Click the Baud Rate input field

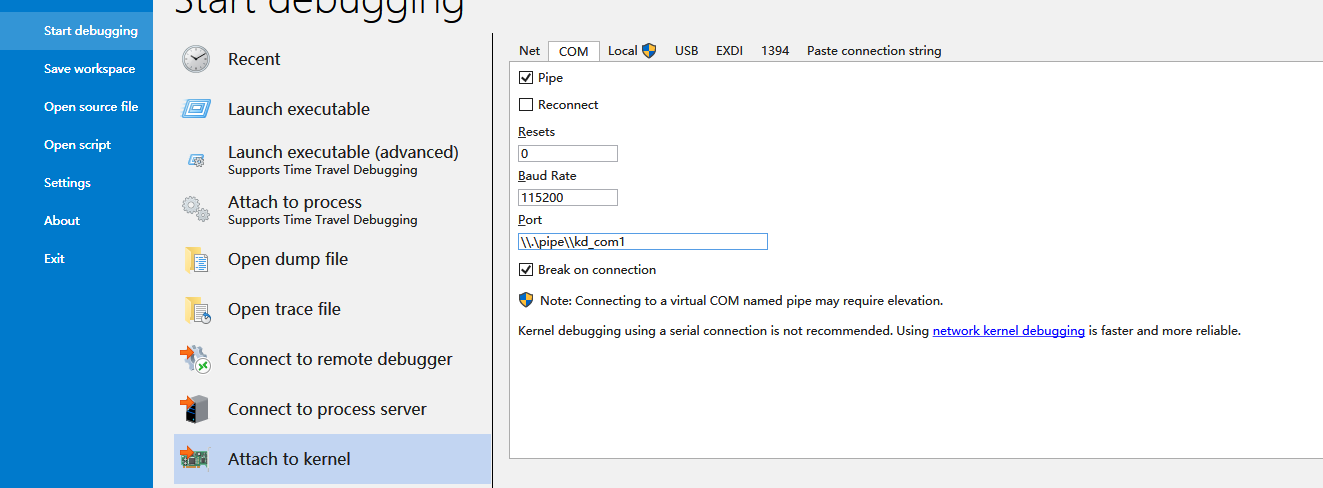(x=567, y=198)
